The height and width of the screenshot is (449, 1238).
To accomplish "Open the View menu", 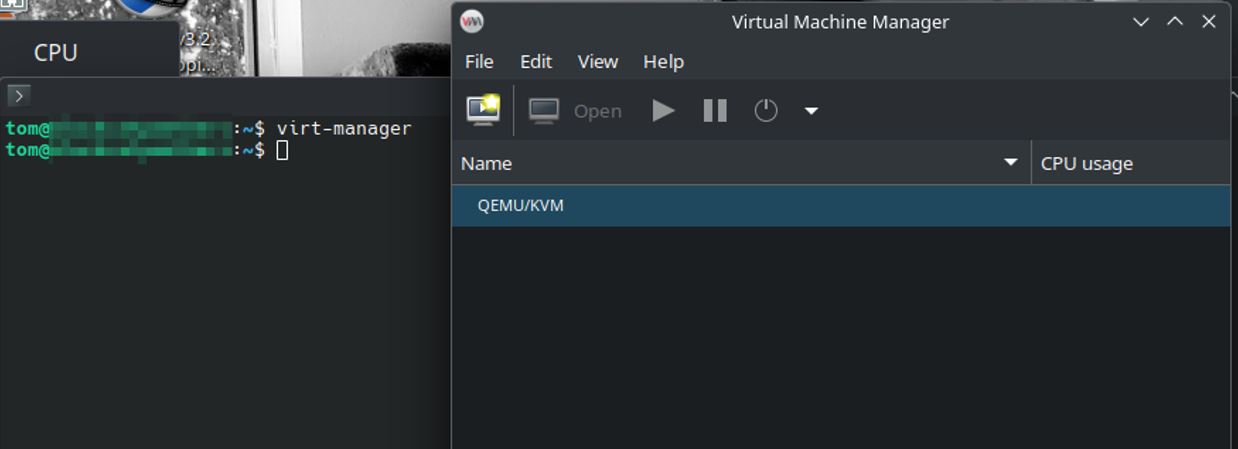I will pos(598,61).
